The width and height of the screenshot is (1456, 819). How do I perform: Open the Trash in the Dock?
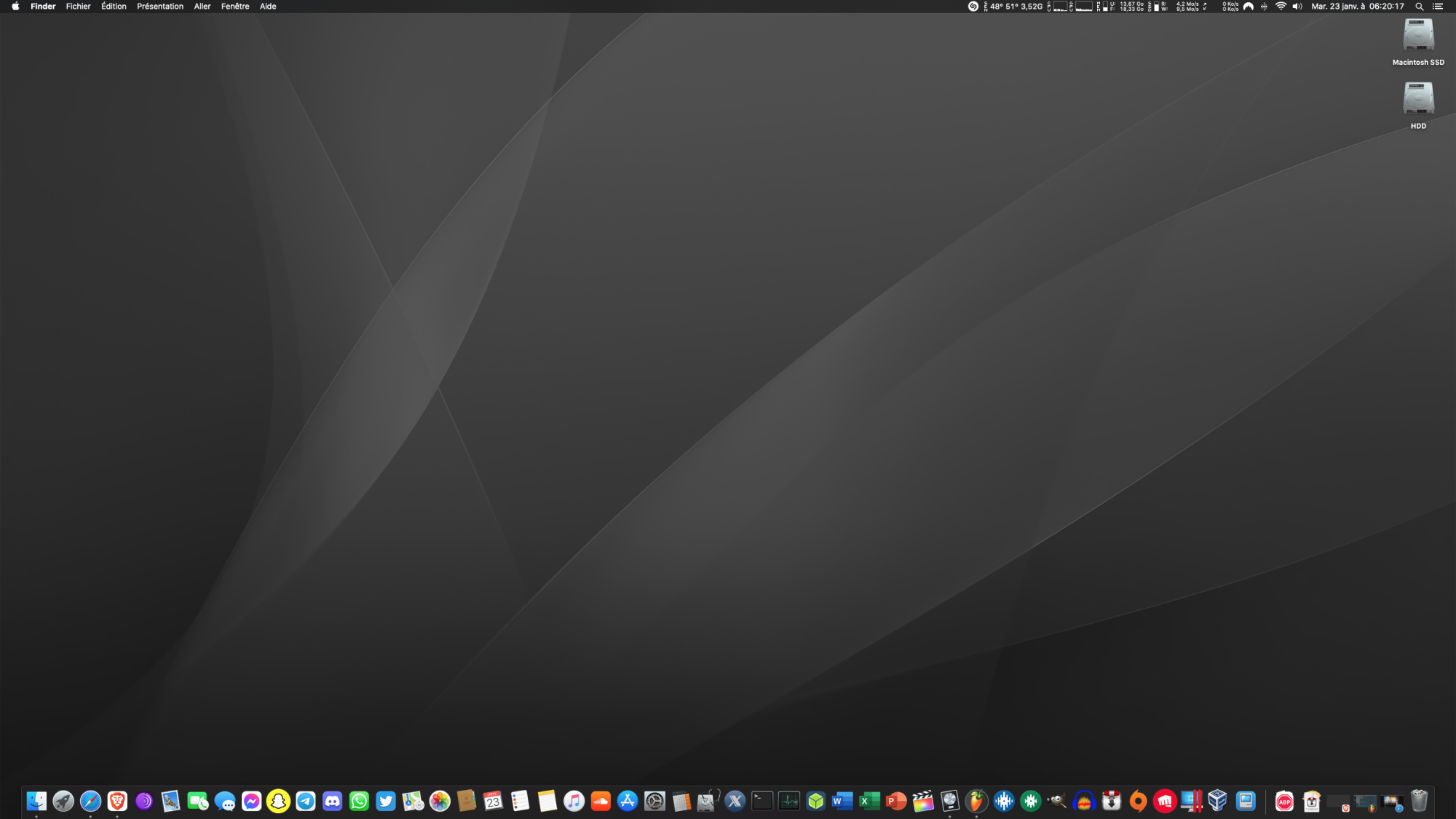[1419, 802]
